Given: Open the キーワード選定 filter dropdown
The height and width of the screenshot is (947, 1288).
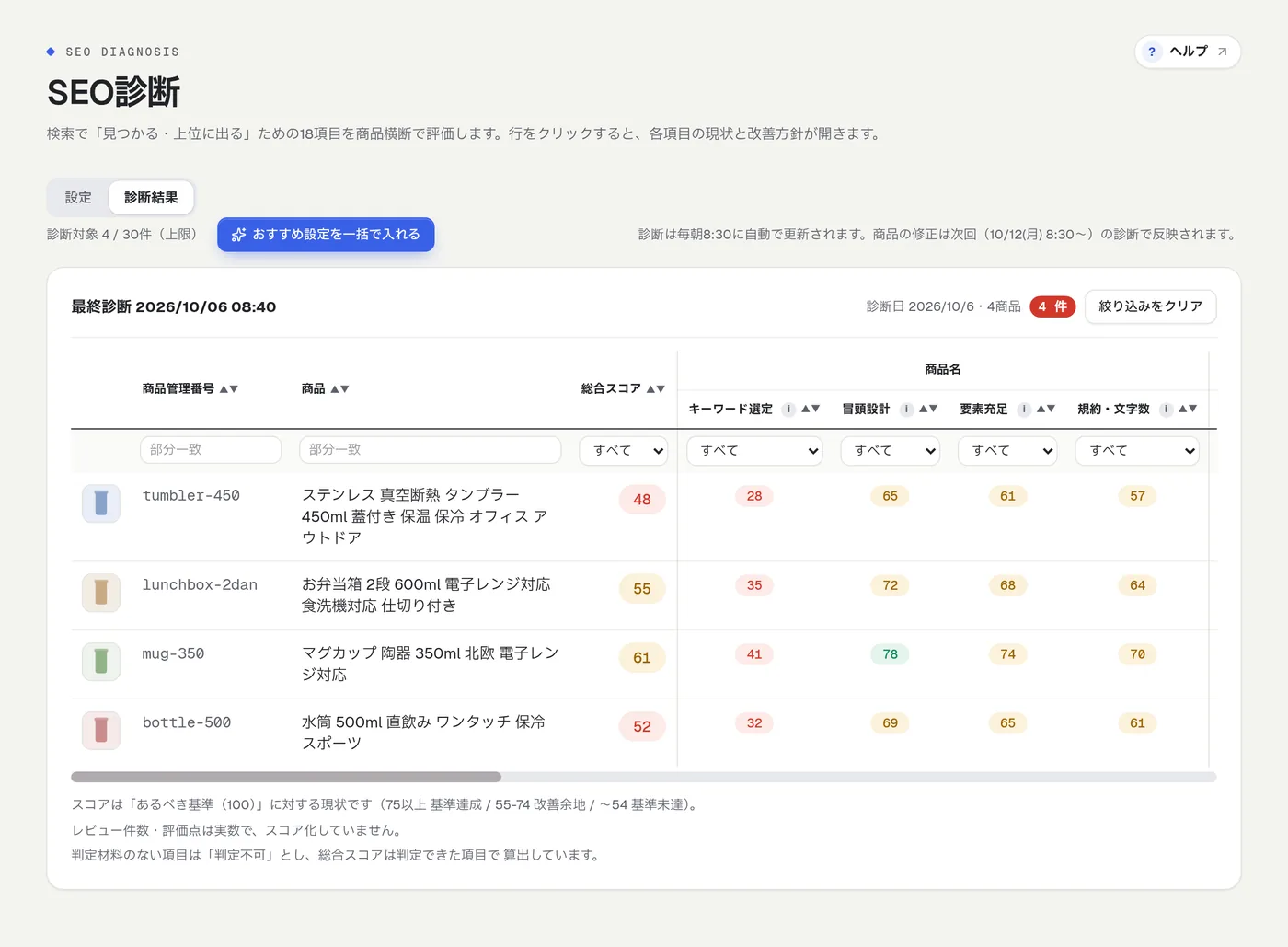Looking at the screenshot, I should point(754,450).
